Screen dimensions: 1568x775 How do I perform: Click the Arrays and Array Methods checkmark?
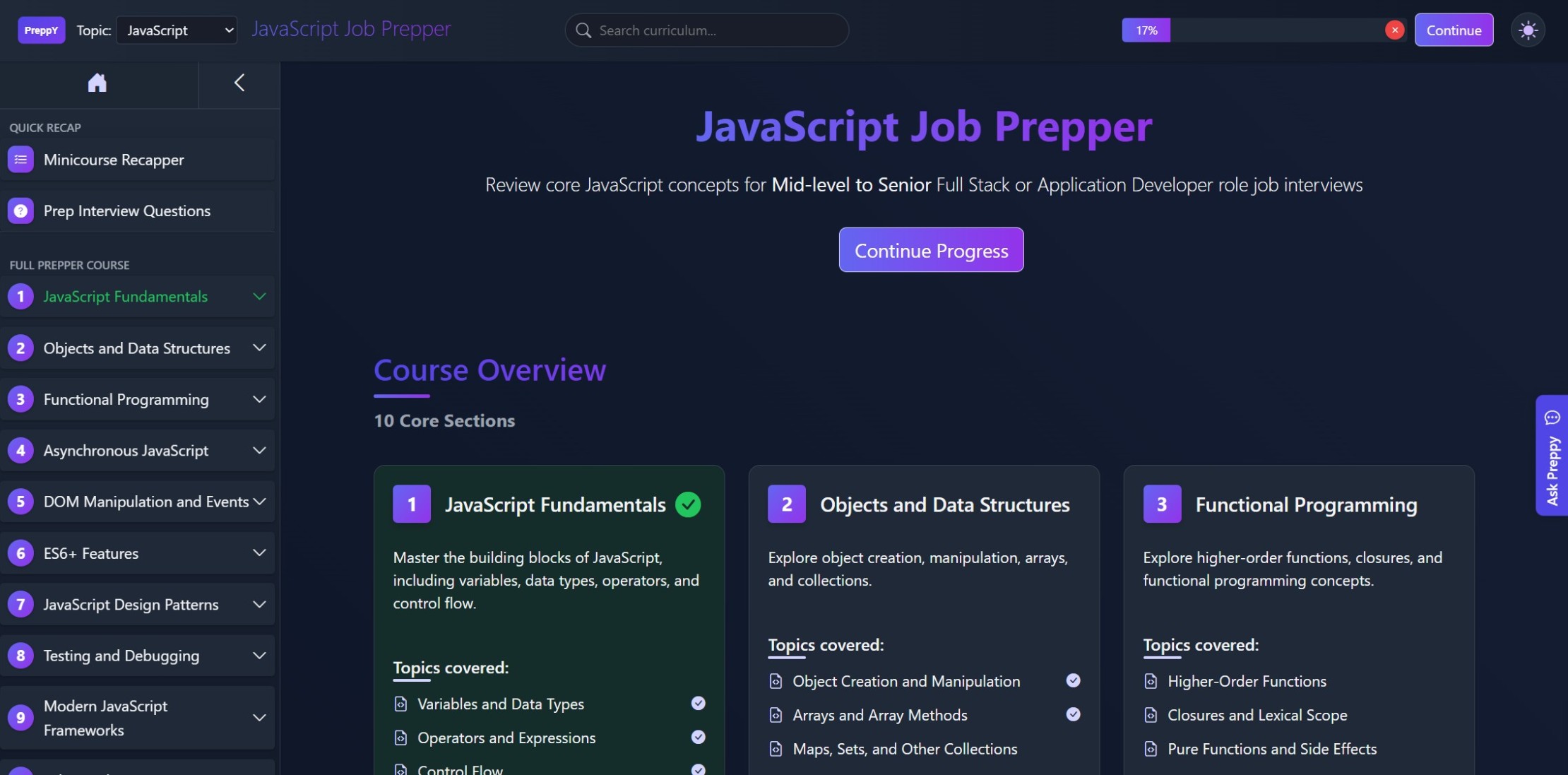tap(1073, 714)
